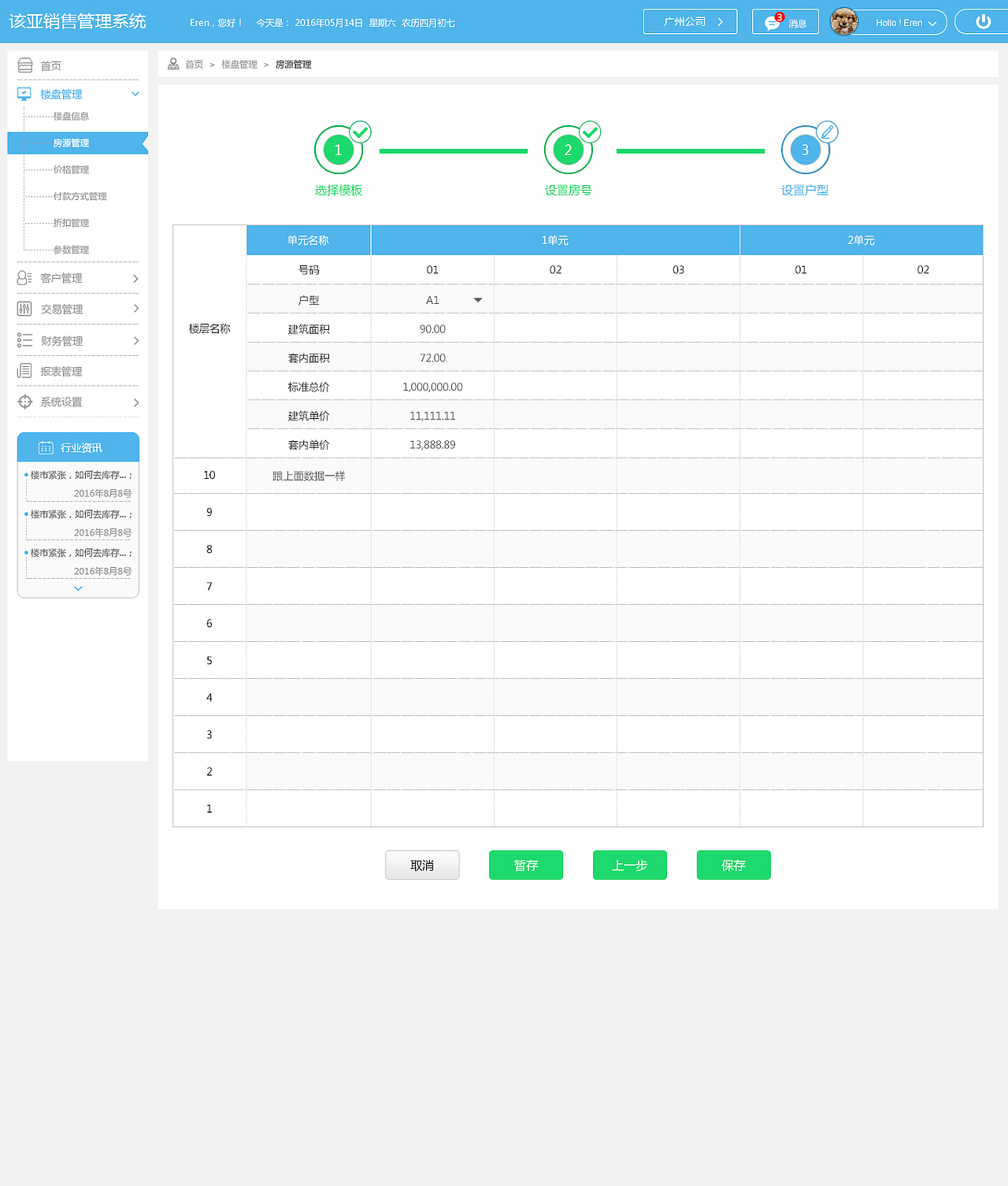
Task: Open 折扣管理 in the sidebar
Action: tap(71, 223)
